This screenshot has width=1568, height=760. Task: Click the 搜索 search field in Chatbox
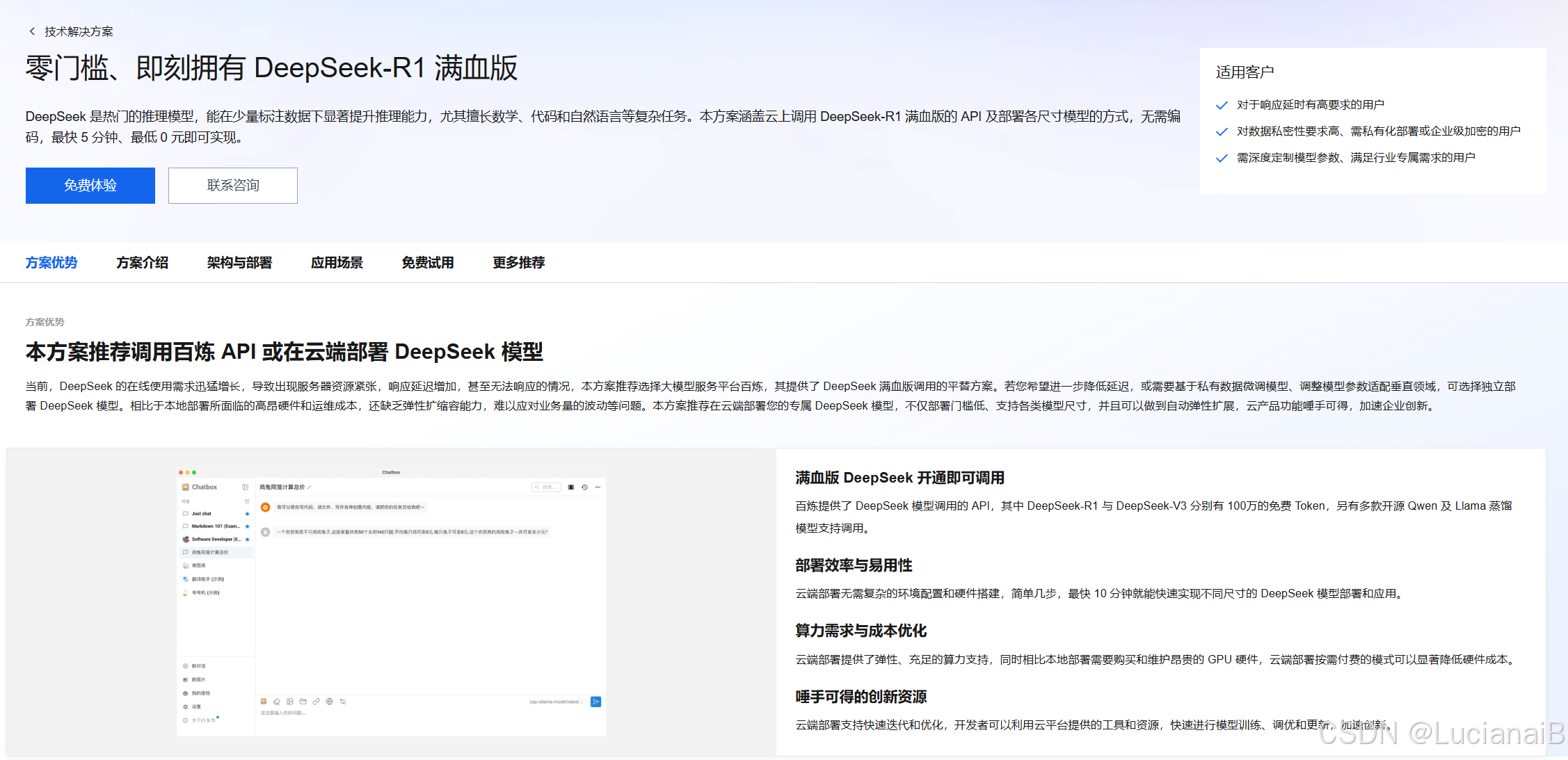point(547,487)
